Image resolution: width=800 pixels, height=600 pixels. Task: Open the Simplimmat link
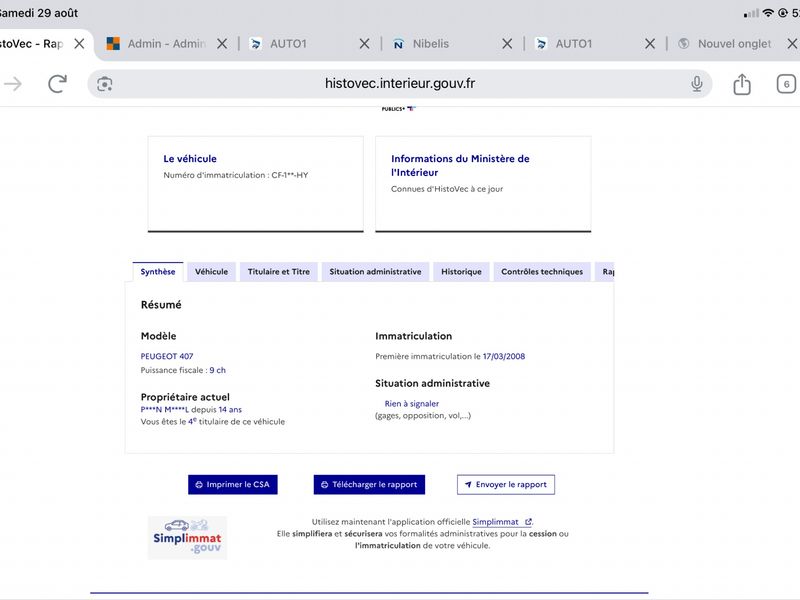[502, 522]
